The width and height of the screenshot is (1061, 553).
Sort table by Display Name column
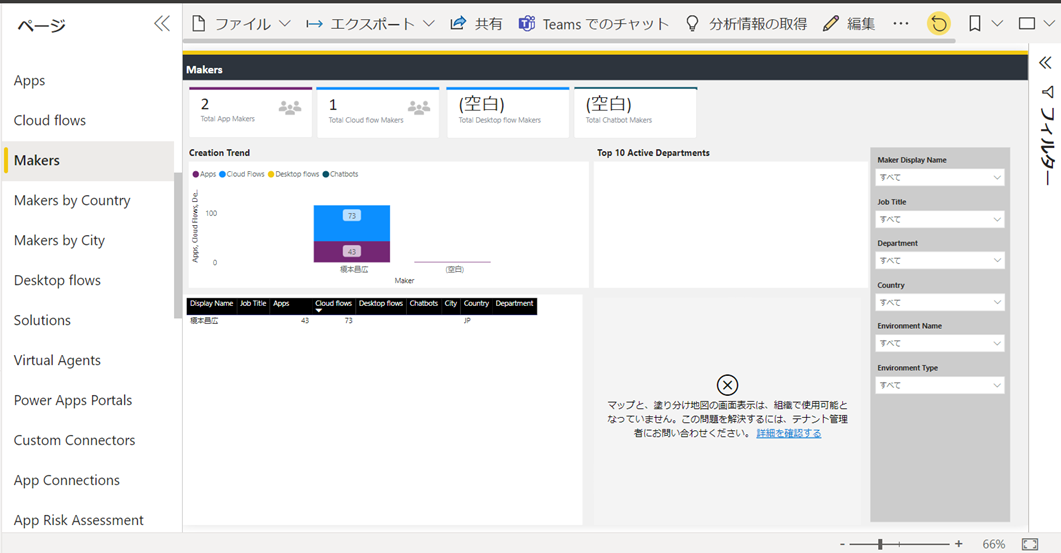click(x=211, y=304)
